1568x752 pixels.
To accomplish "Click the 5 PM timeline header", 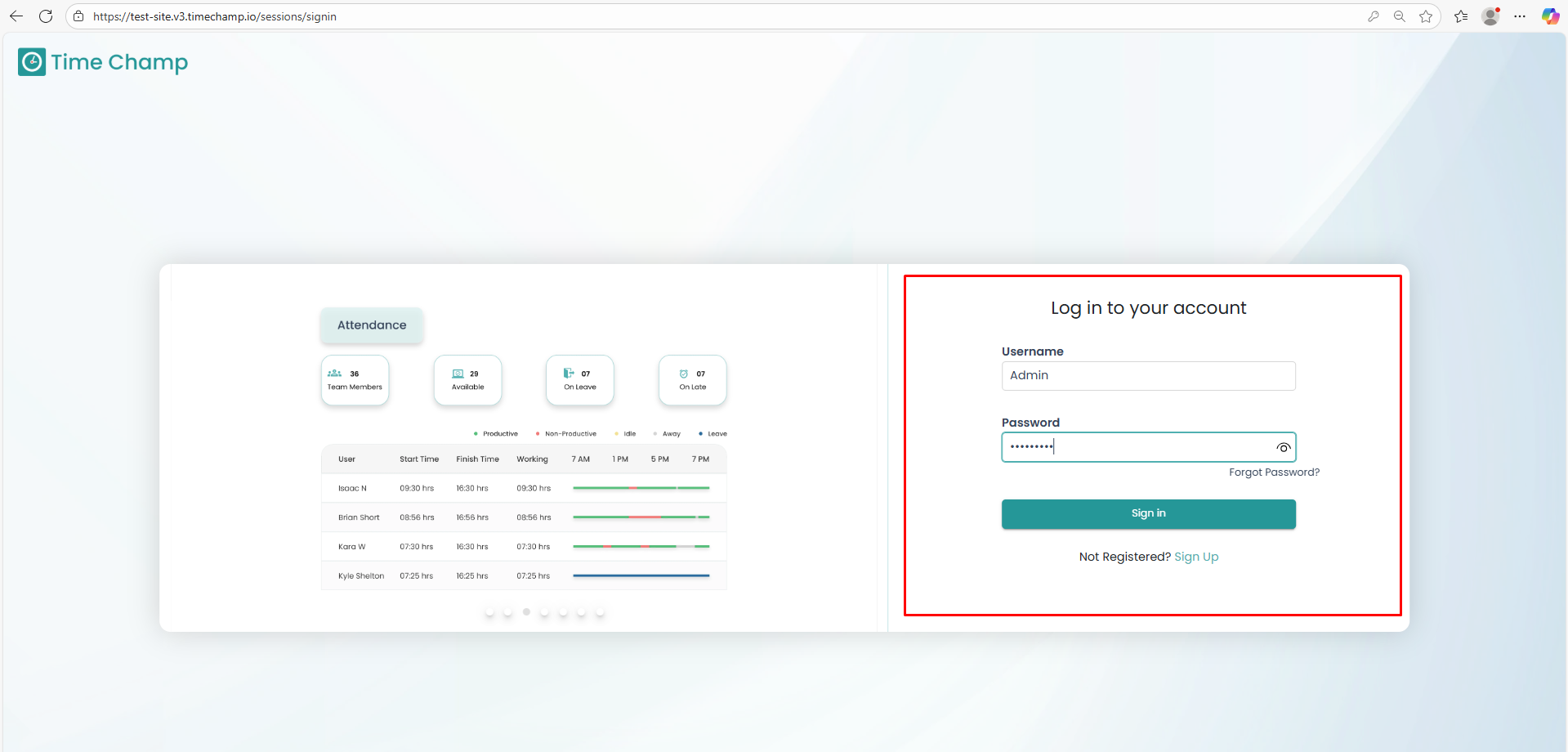I will 660,459.
